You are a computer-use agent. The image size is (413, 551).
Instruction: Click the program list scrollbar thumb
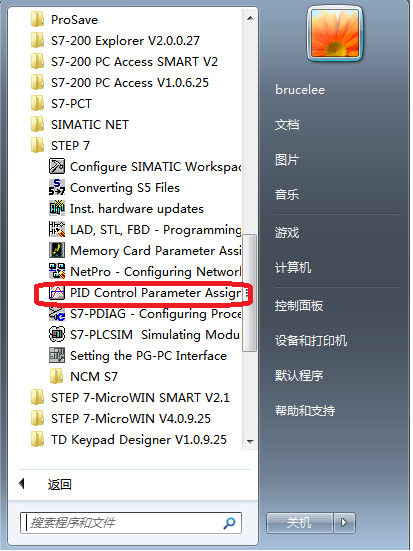click(250, 293)
